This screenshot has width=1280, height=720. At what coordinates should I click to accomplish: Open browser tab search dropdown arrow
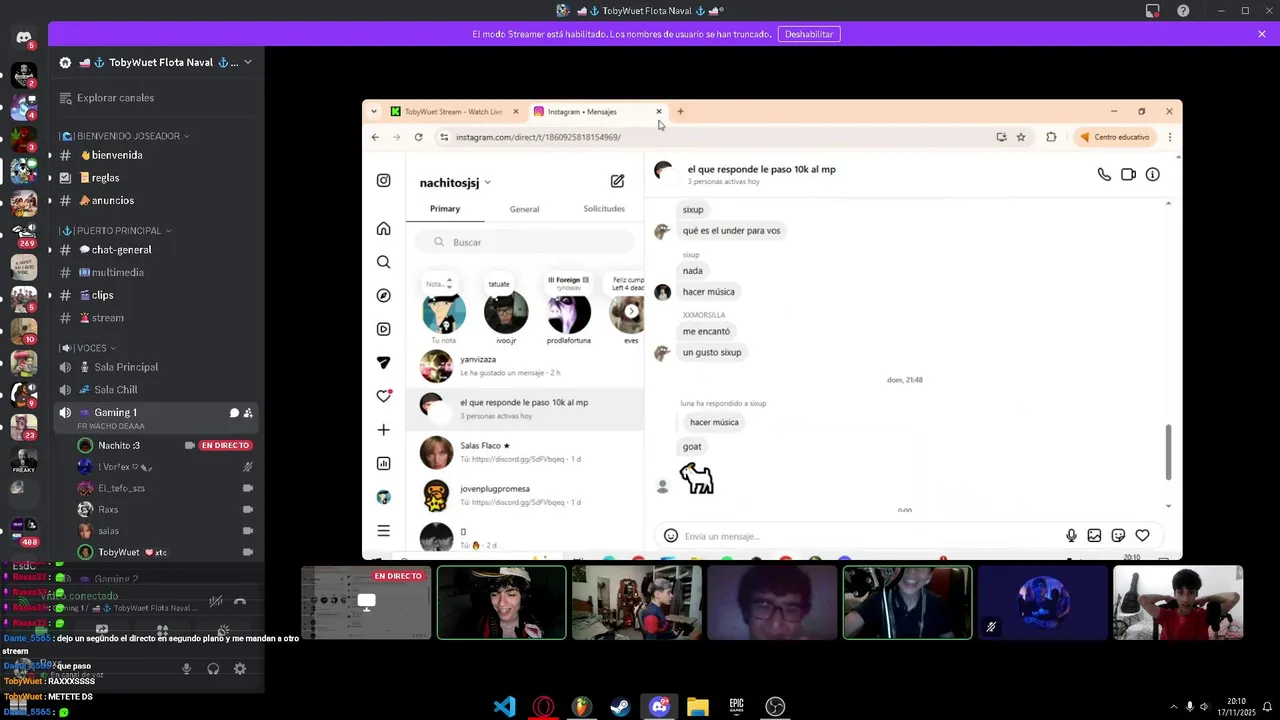(x=373, y=111)
